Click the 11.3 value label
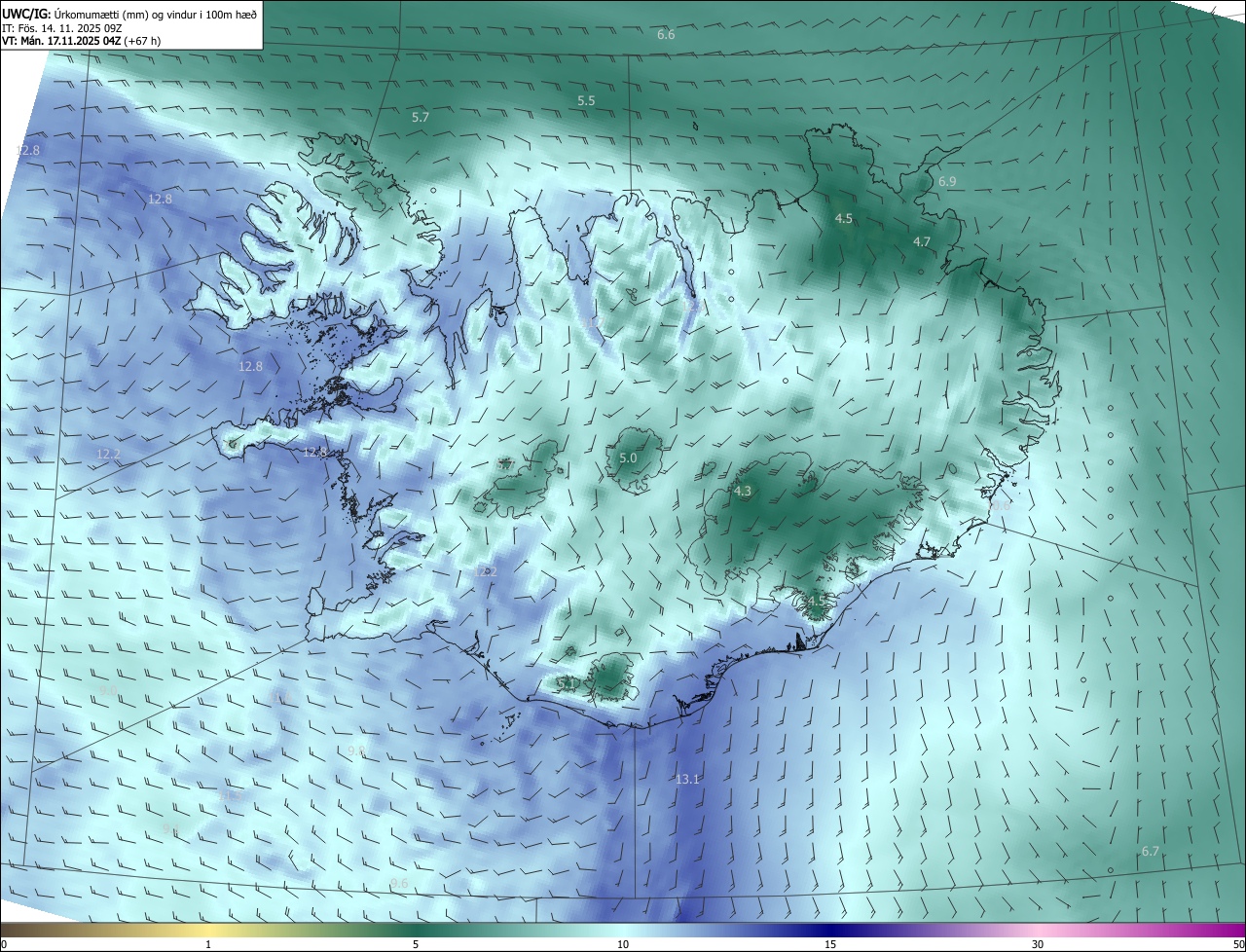 (233, 795)
